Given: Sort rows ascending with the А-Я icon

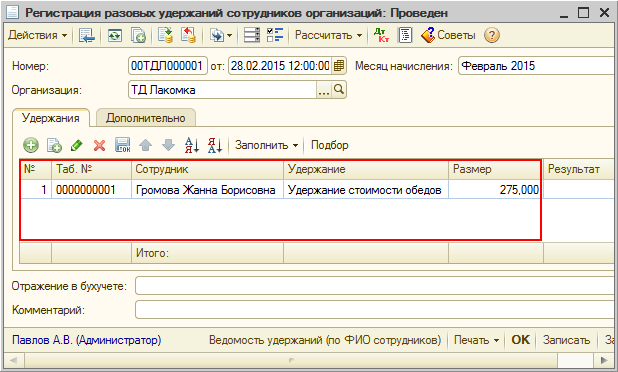Looking at the screenshot, I should 192,145.
